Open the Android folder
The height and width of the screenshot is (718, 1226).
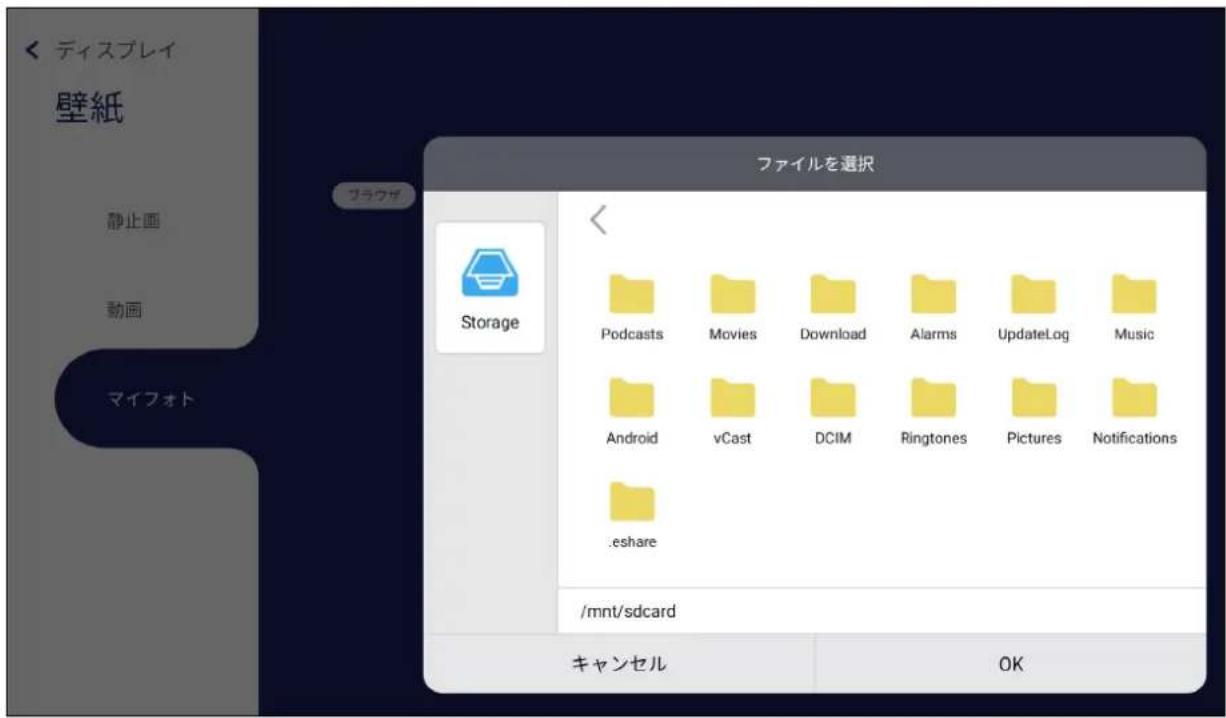tap(632, 410)
